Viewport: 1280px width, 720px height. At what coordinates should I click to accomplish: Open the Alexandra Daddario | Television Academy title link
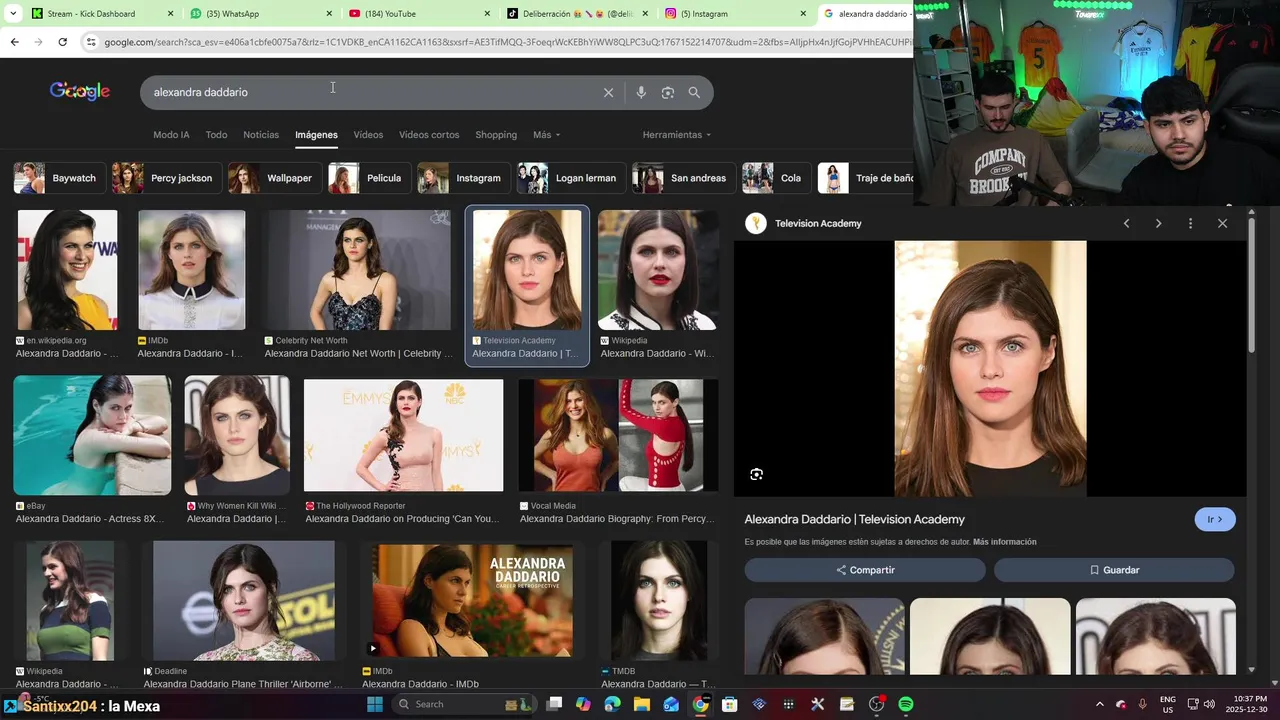point(854,519)
